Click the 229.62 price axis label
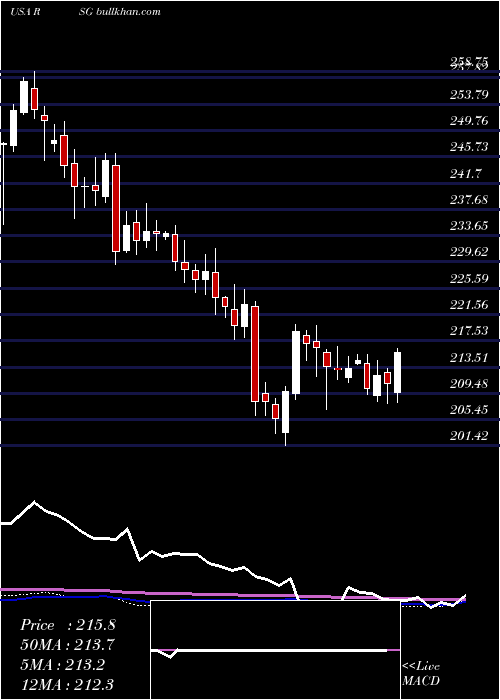This screenshot has width=500, height=700. (x=469, y=252)
